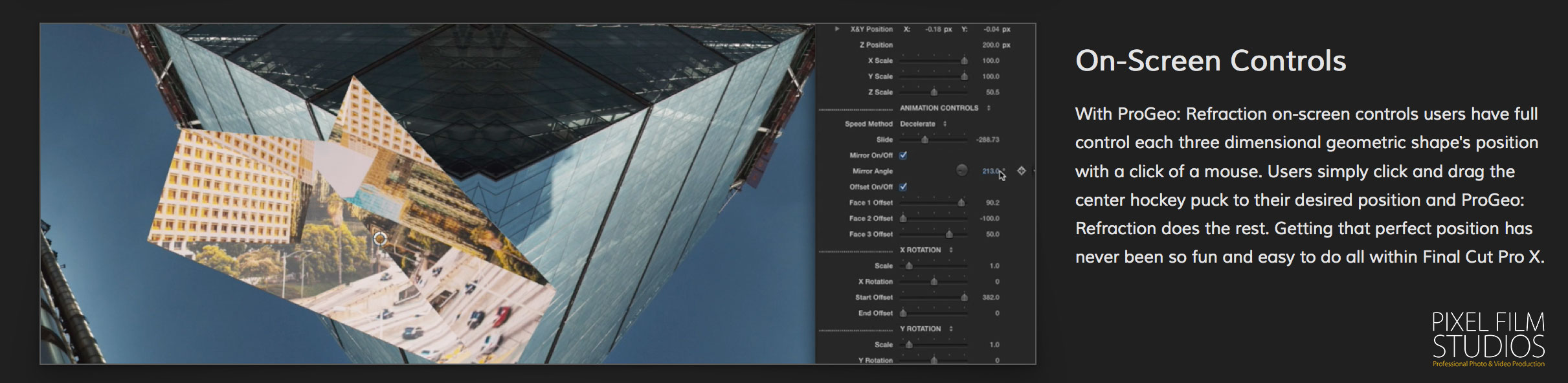Disable the Mirror On/Off checkbox

903,155
